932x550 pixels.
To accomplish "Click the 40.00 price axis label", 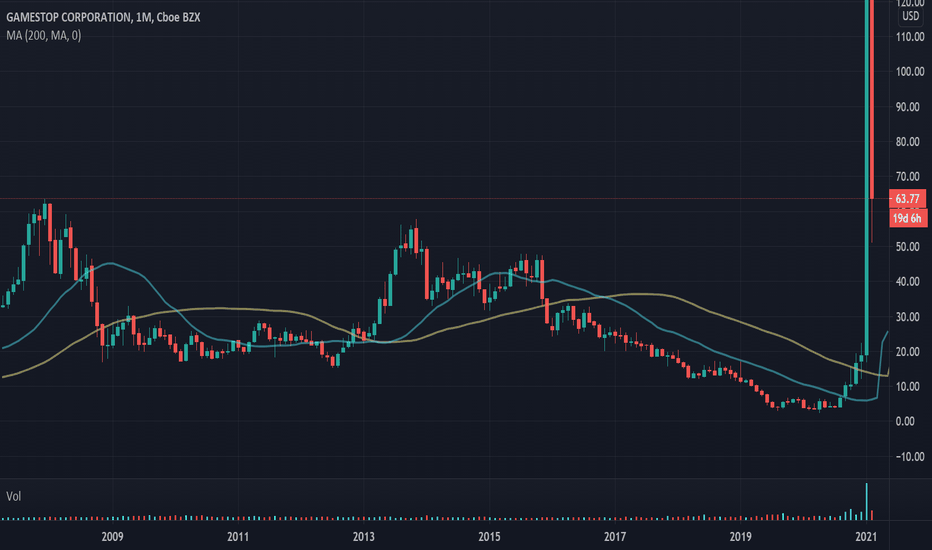I will click(908, 281).
